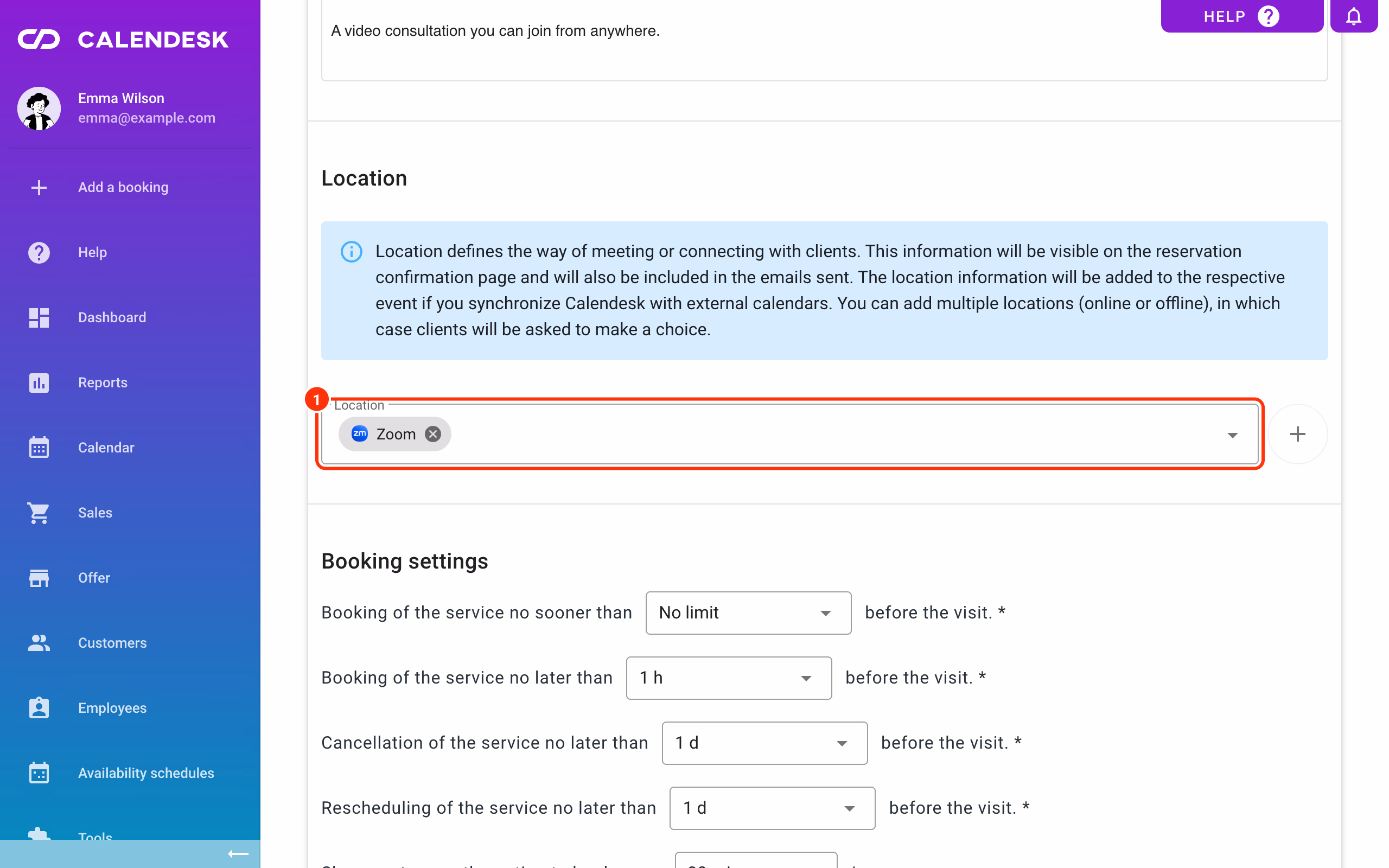Screen dimensions: 1389x868
Task: Open the 'No limit' booking dropdown
Action: coord(748,612)
